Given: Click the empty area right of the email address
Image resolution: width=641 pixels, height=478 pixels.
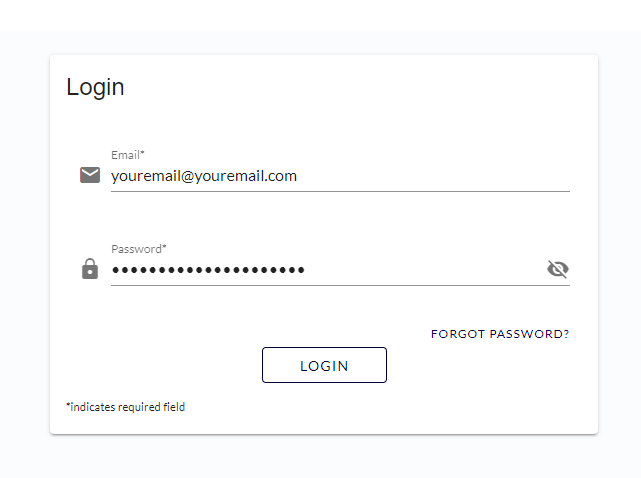Looking at the screenshot, I should (433, 176).
